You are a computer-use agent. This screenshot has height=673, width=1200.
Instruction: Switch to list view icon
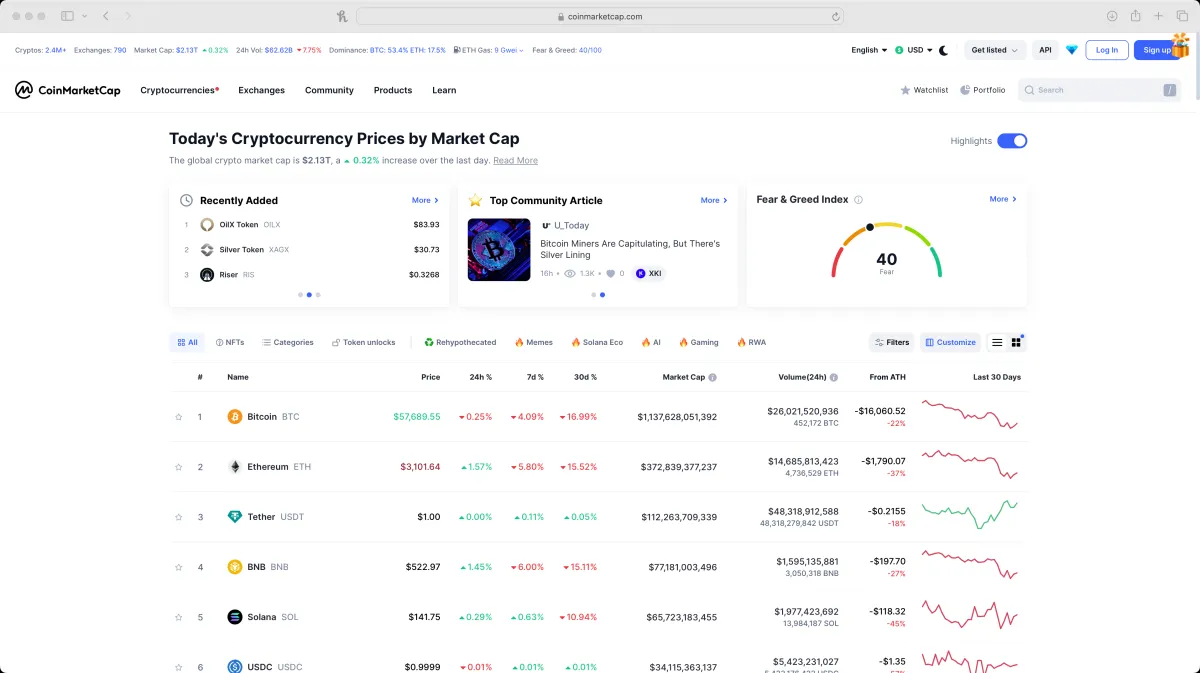pos(997,342)
